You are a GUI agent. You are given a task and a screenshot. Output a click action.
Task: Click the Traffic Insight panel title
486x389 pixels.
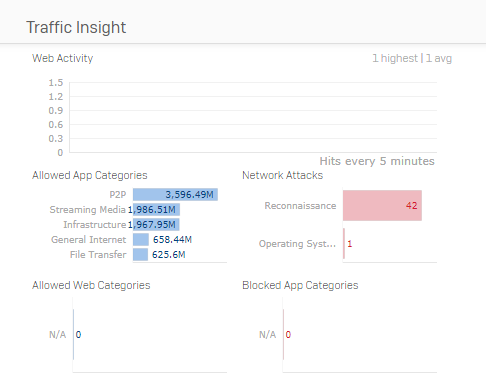pyautogui.click(x=76, y=27)
